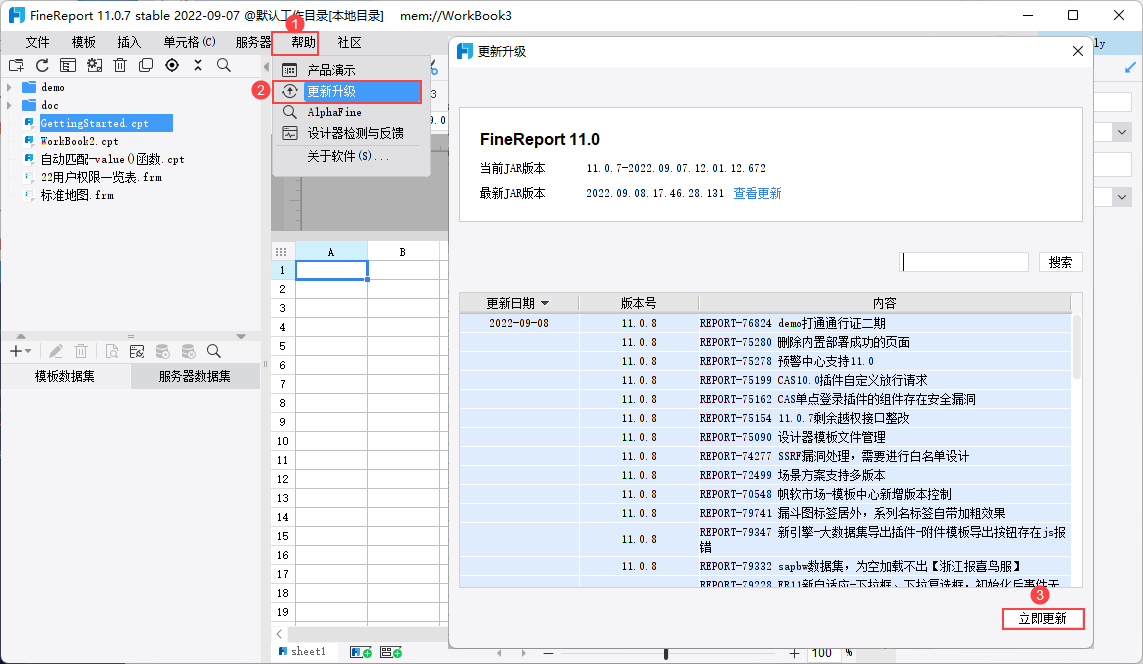The image size is (1143, 664).
Task: Select 标准地图.frm in file tree
Action: [x=77, y=195]
